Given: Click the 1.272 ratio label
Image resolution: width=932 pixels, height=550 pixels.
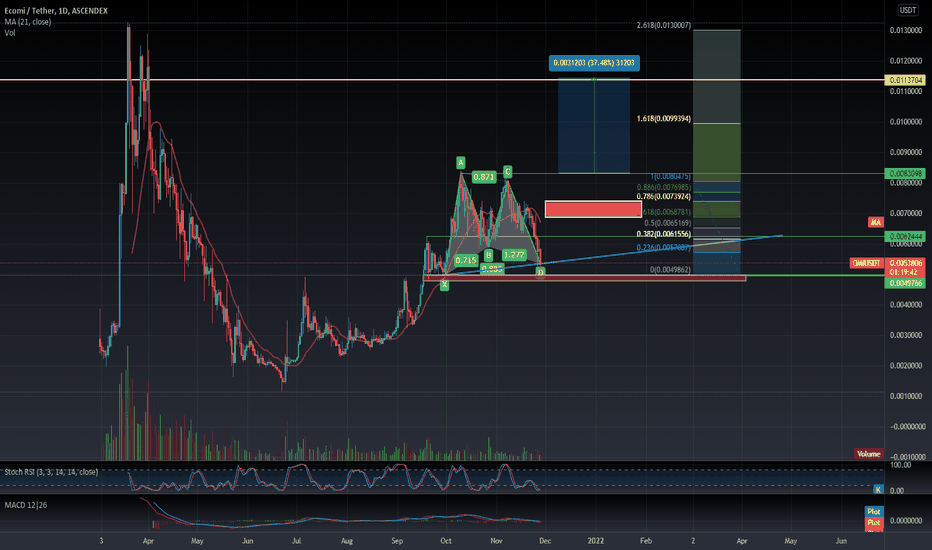Looking at the screenshot, I should point(514,254).
